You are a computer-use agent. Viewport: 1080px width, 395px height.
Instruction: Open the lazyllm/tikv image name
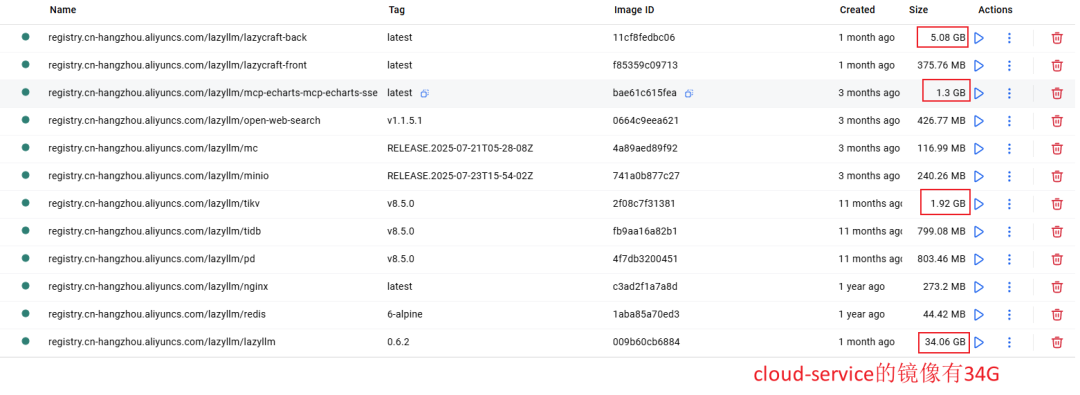tap(154, 203)
